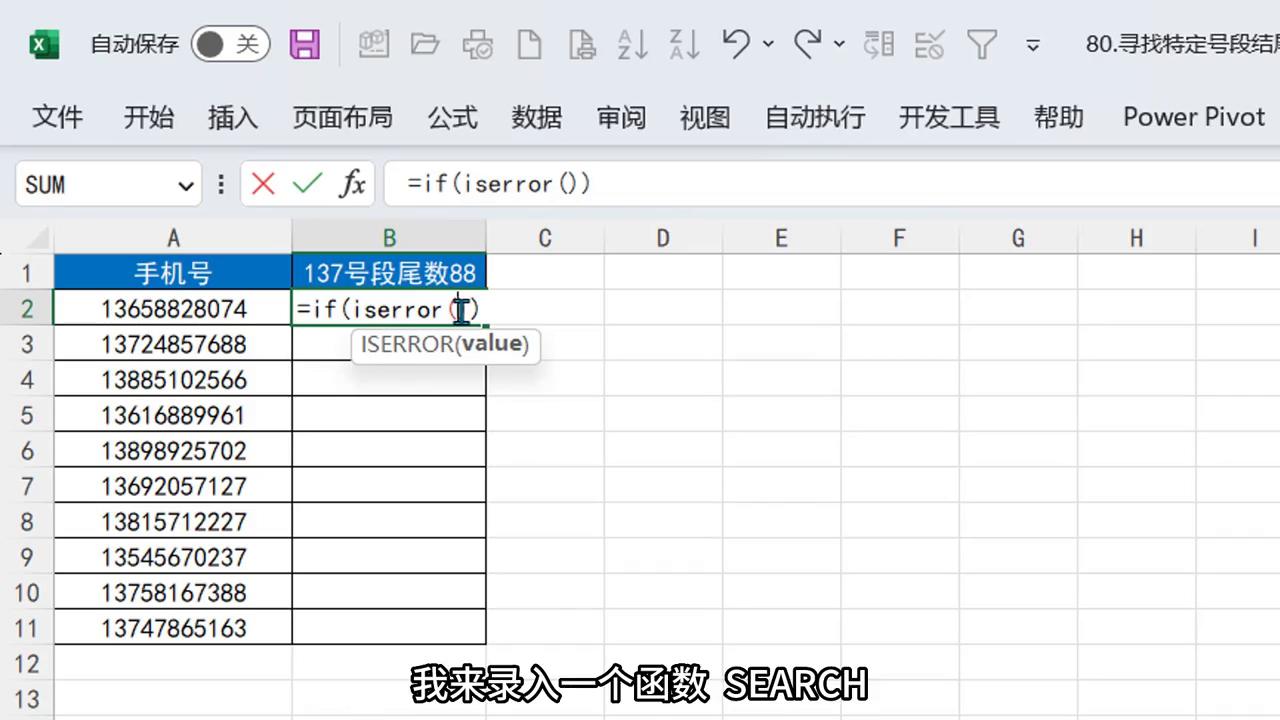1280x720 pixels.
Task: Sort ascending with the A-Z icon
Action: click(633, 44)
